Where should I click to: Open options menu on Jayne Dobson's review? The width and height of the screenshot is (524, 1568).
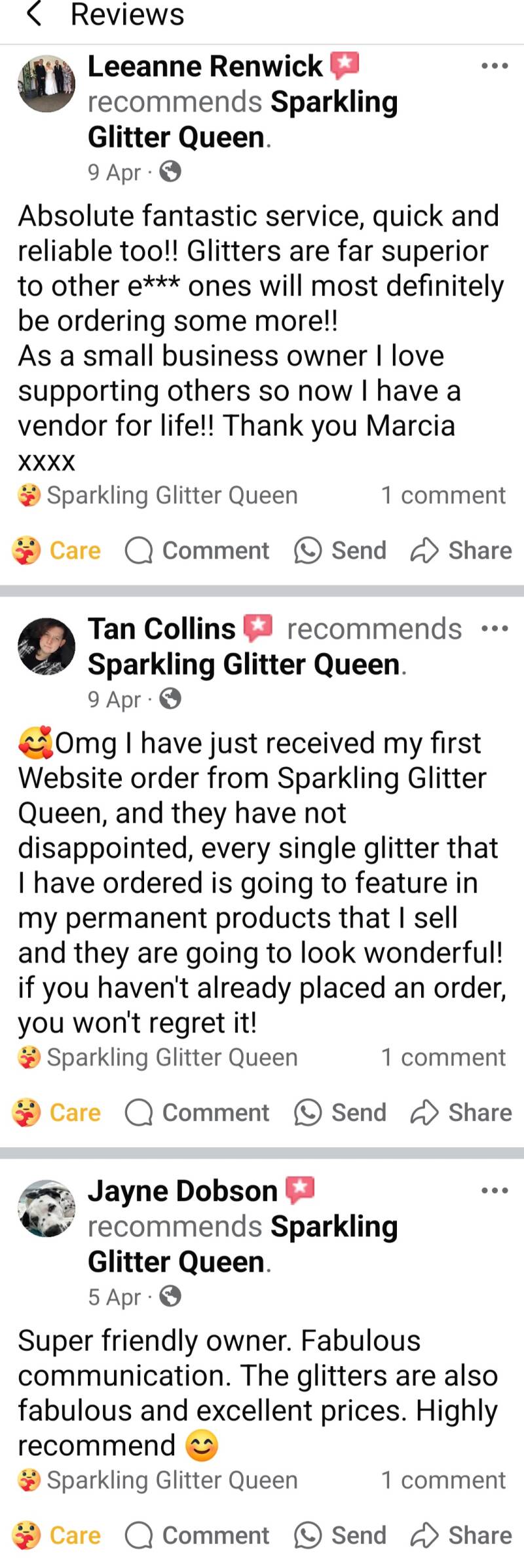[495, 1190]
